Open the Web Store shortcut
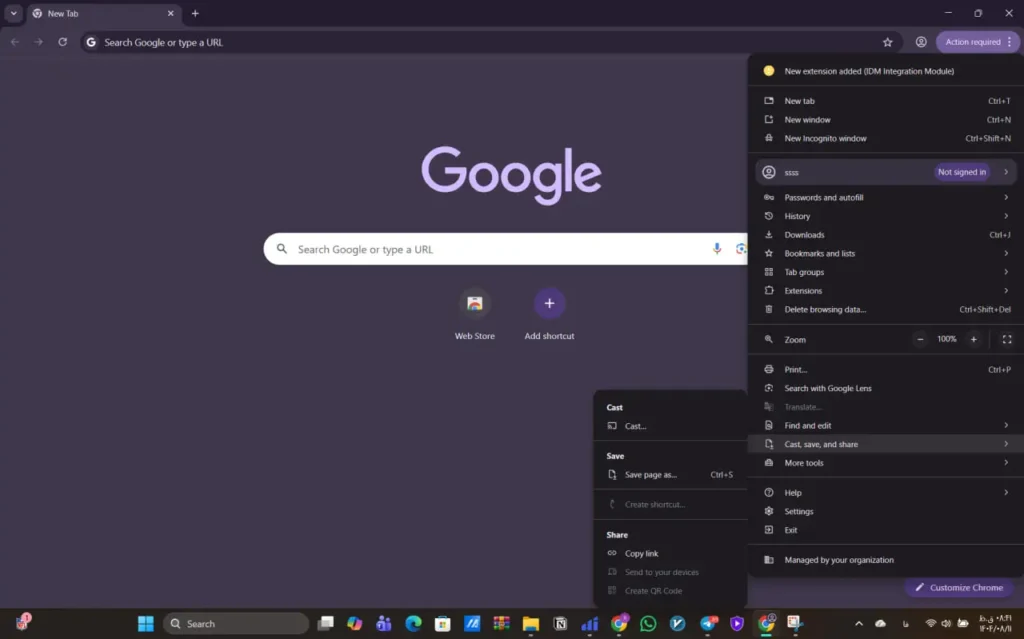The width and height of the screenshot is (1024, 639). point(475,303)
